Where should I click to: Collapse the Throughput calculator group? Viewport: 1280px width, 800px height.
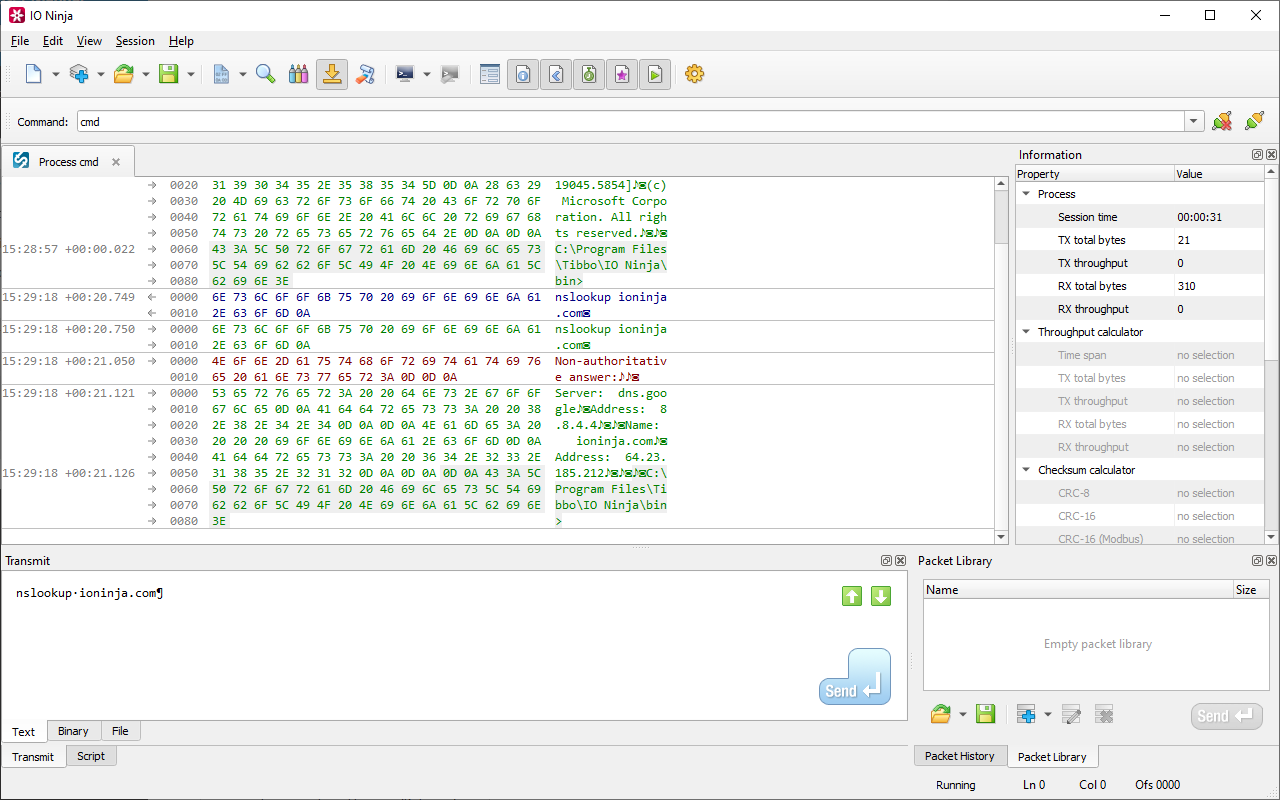coord(1026,332)
